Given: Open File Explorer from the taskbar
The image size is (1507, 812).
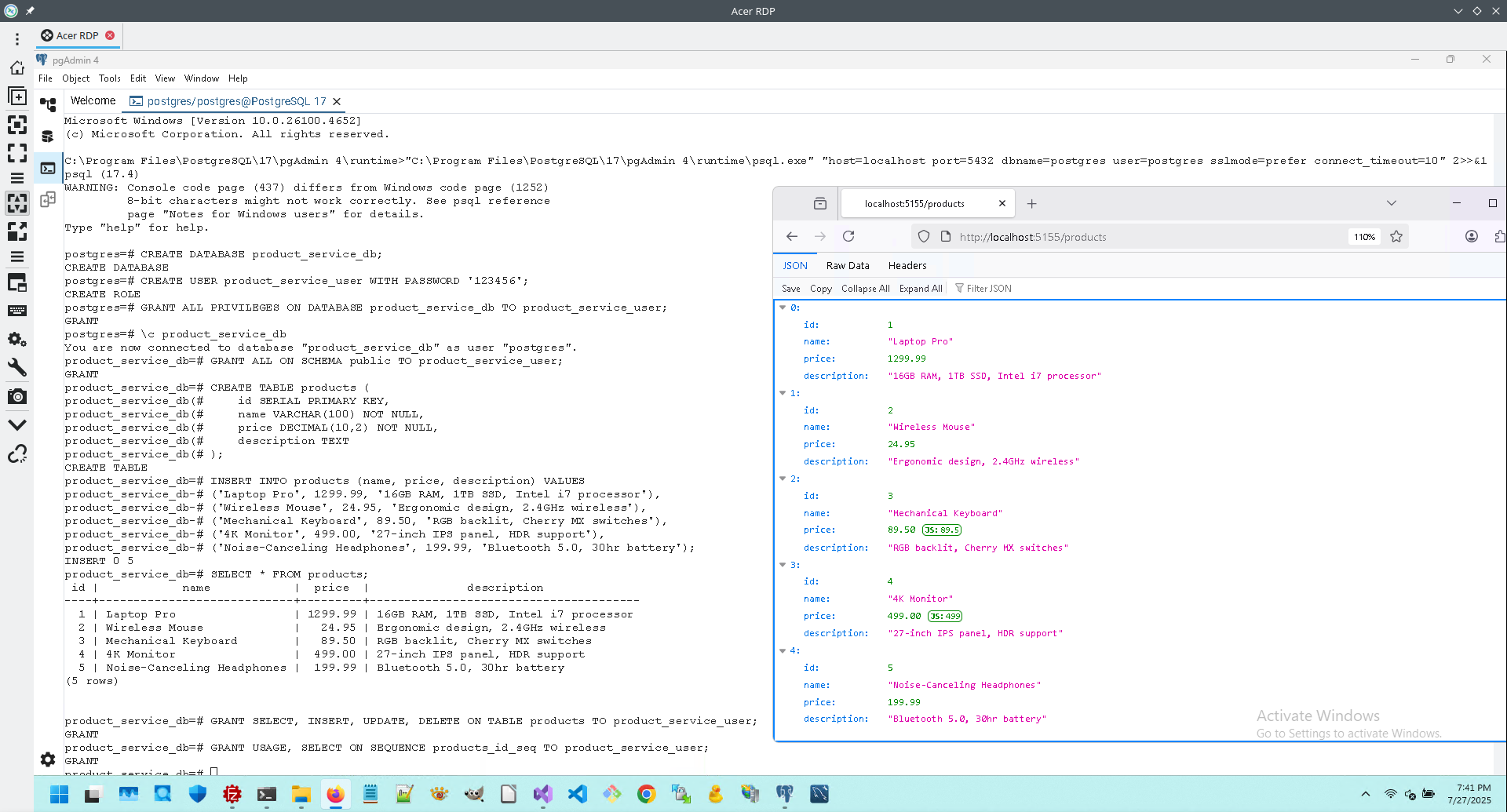Looking at the screenshot, I should [x=301, y=794].
